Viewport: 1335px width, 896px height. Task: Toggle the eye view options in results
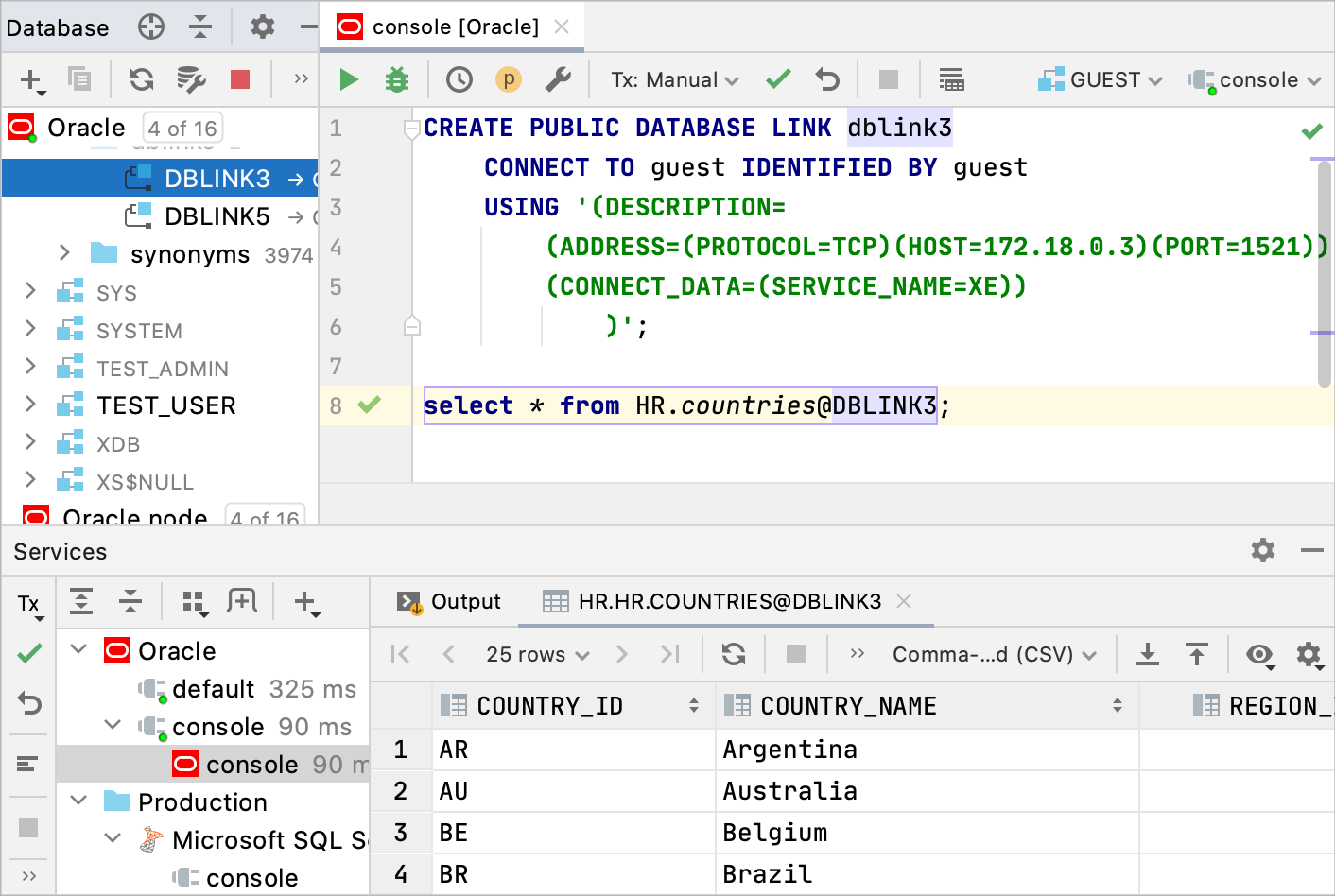(1259, 654)
